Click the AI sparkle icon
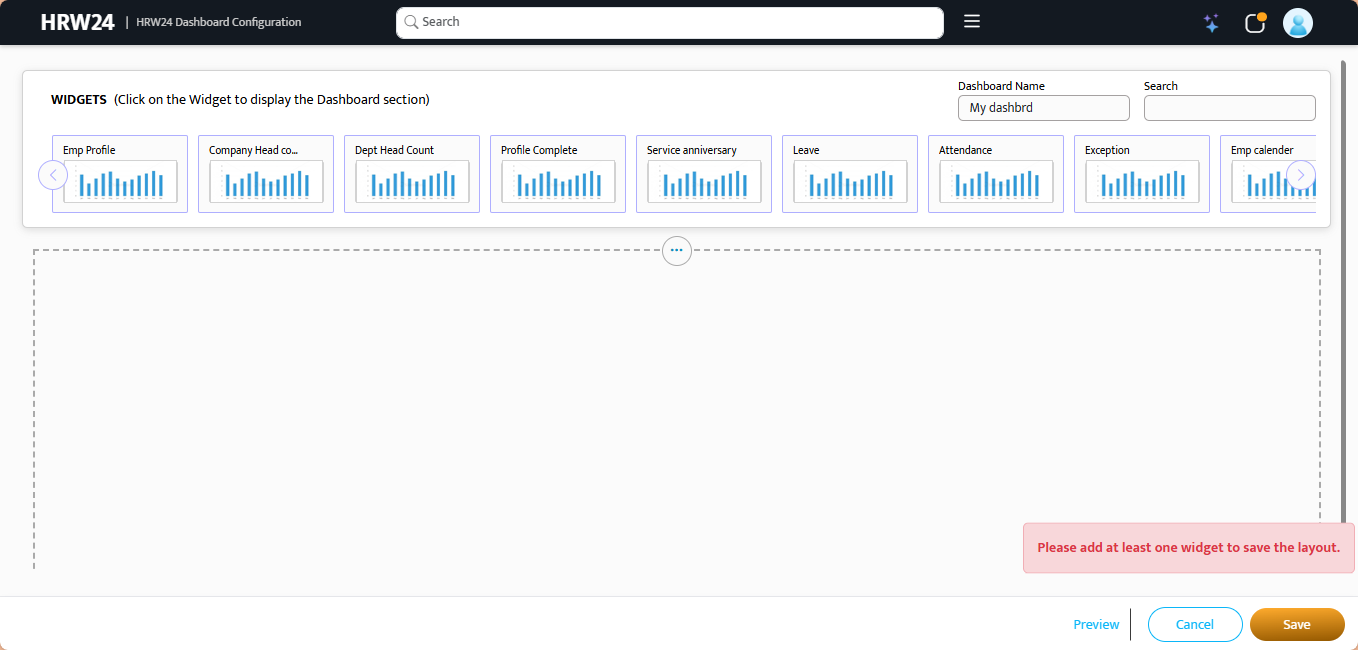Viewport: 1358px width, 650px height. [1211, 23]
